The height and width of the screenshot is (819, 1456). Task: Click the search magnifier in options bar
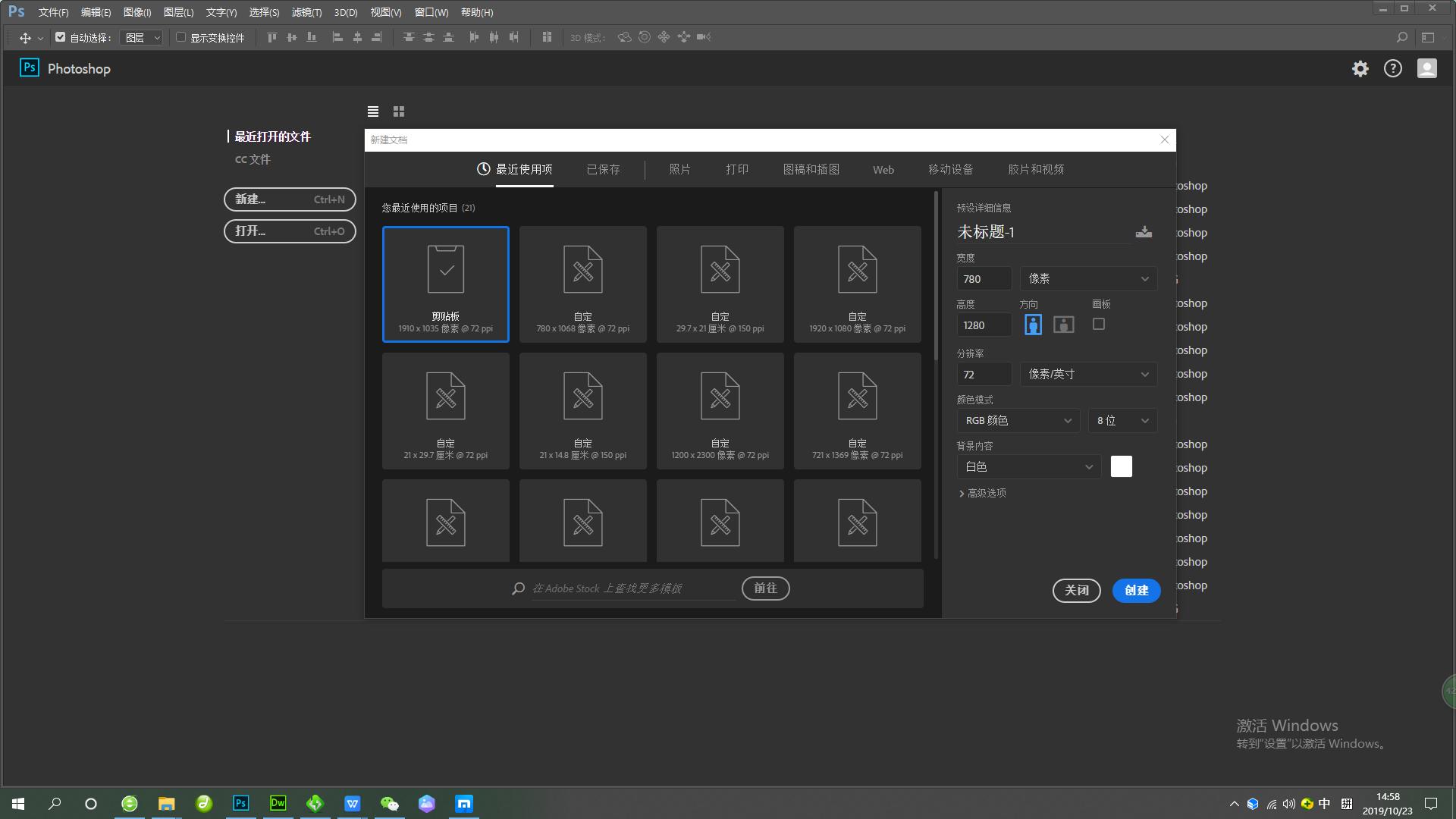(x=1402, y=37)
